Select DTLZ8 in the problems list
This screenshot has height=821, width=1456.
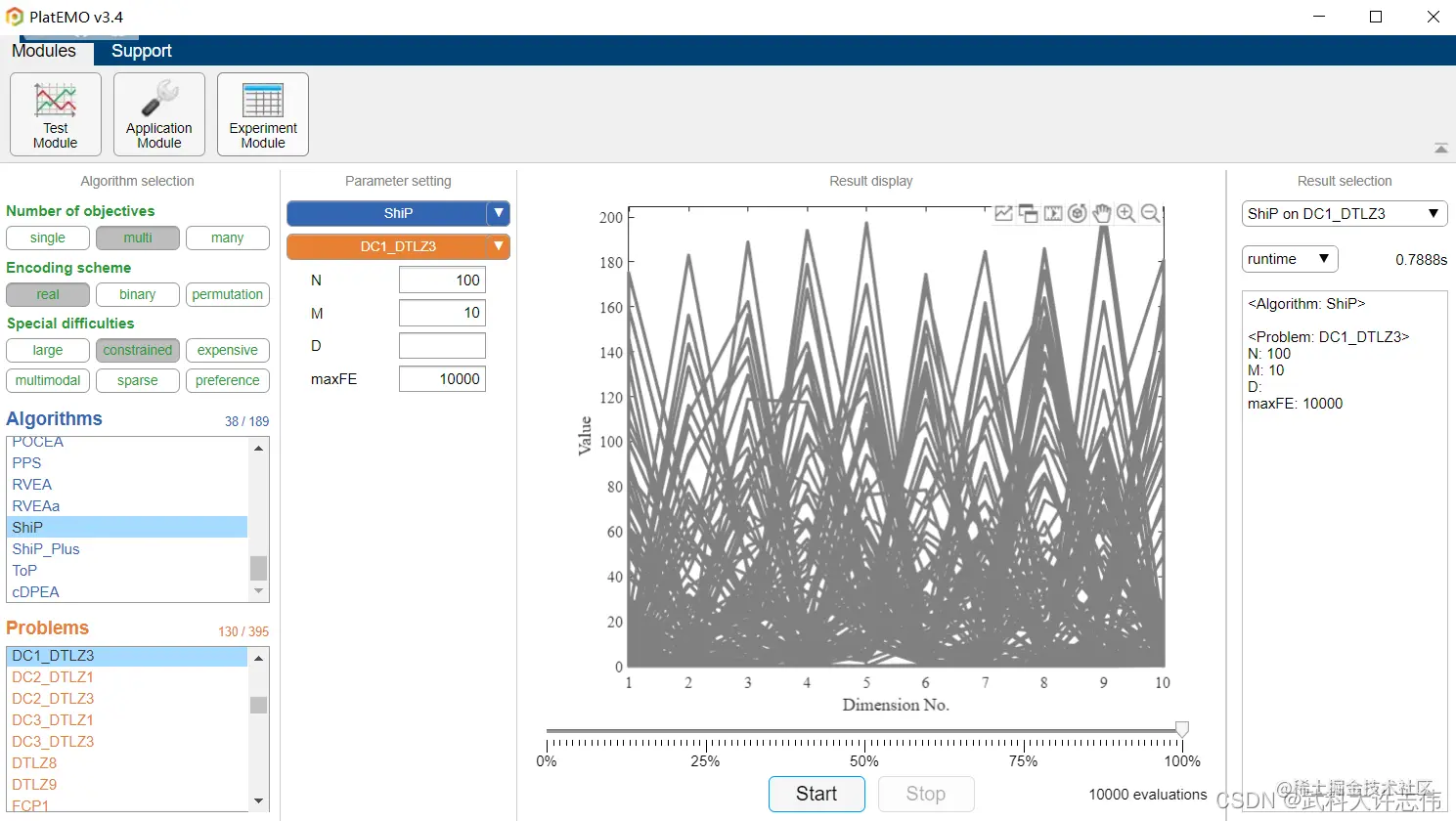click(x=127, y=763)
